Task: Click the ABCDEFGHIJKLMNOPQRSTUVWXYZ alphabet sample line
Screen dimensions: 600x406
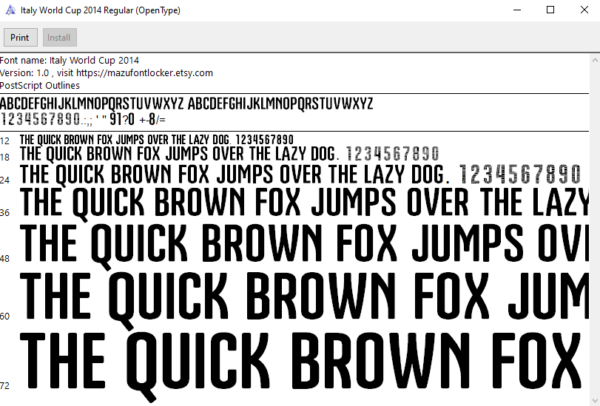Action: tap(186, 104)
